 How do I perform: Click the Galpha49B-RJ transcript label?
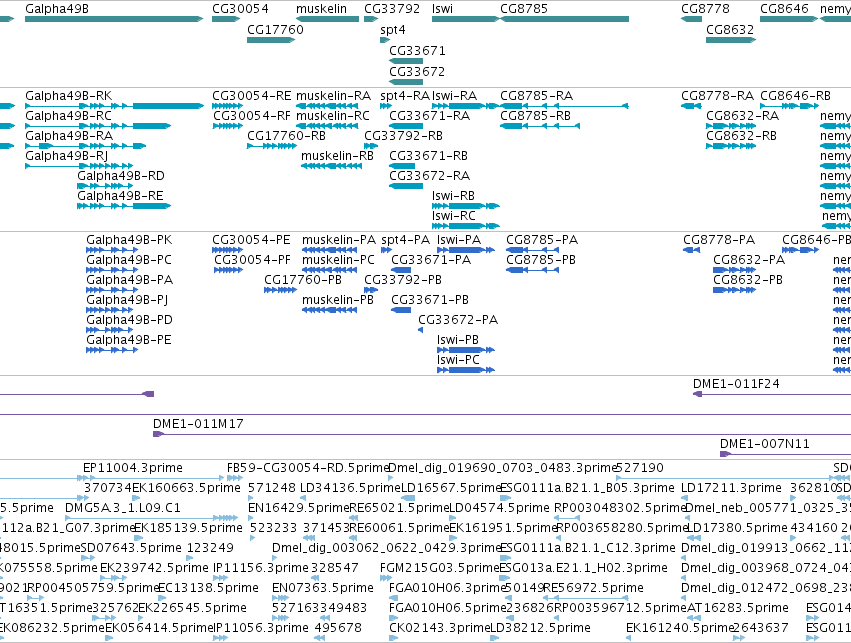pos(67,156)
